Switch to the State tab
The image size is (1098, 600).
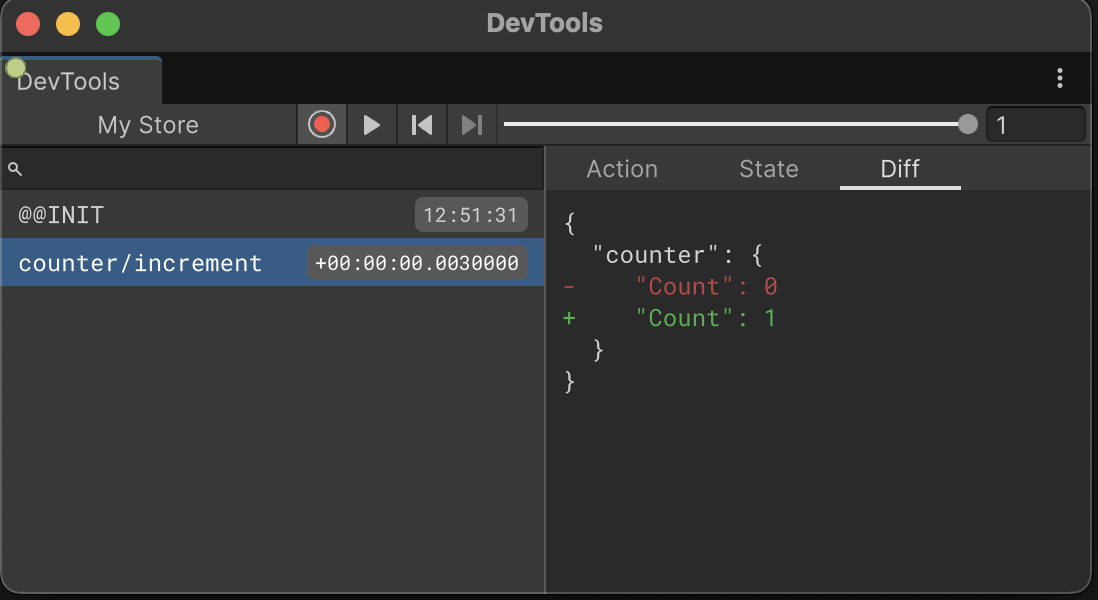(x=769, y=168)
